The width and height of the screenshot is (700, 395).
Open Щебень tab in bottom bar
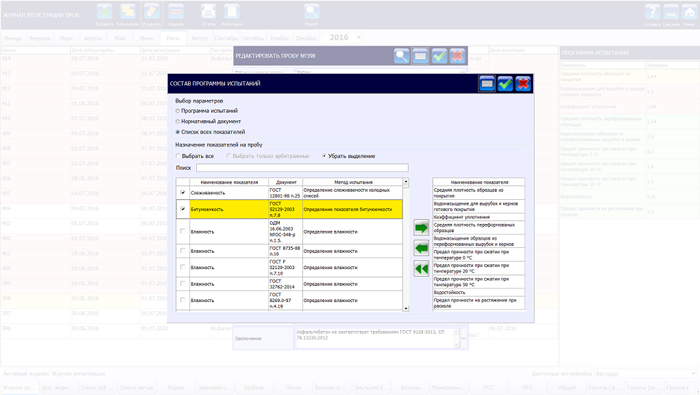coord(254,387)
